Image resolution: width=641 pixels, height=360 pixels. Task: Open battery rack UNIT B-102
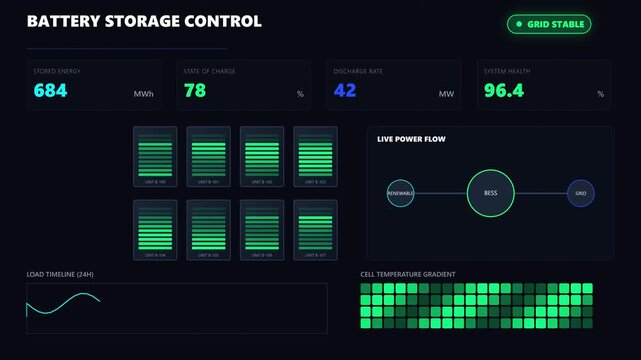(262, 157)
